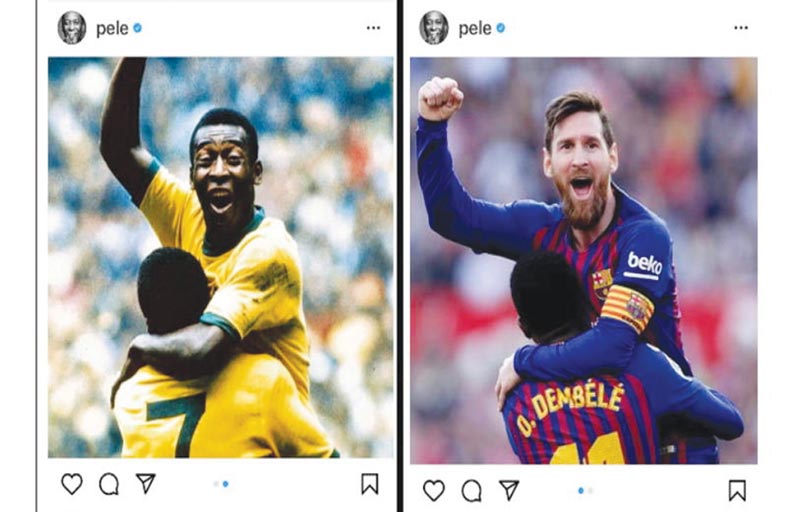787x512 pixels.
Task: Open profile picture on the left post header
Action: coord(72,28)
